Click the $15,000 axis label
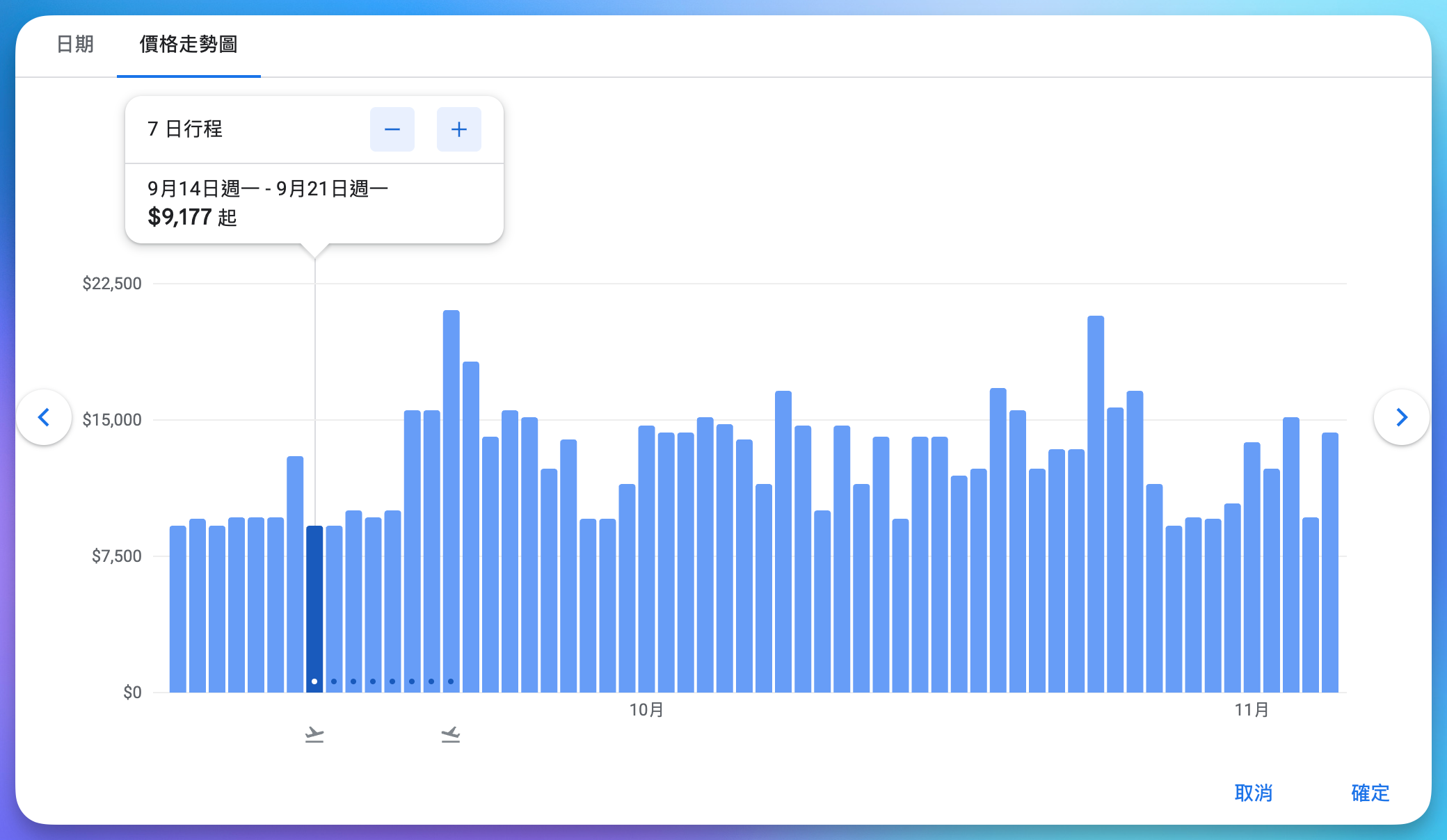Image resolution: width=1447 pixels, height=840 pixels. tap(112, 420)
